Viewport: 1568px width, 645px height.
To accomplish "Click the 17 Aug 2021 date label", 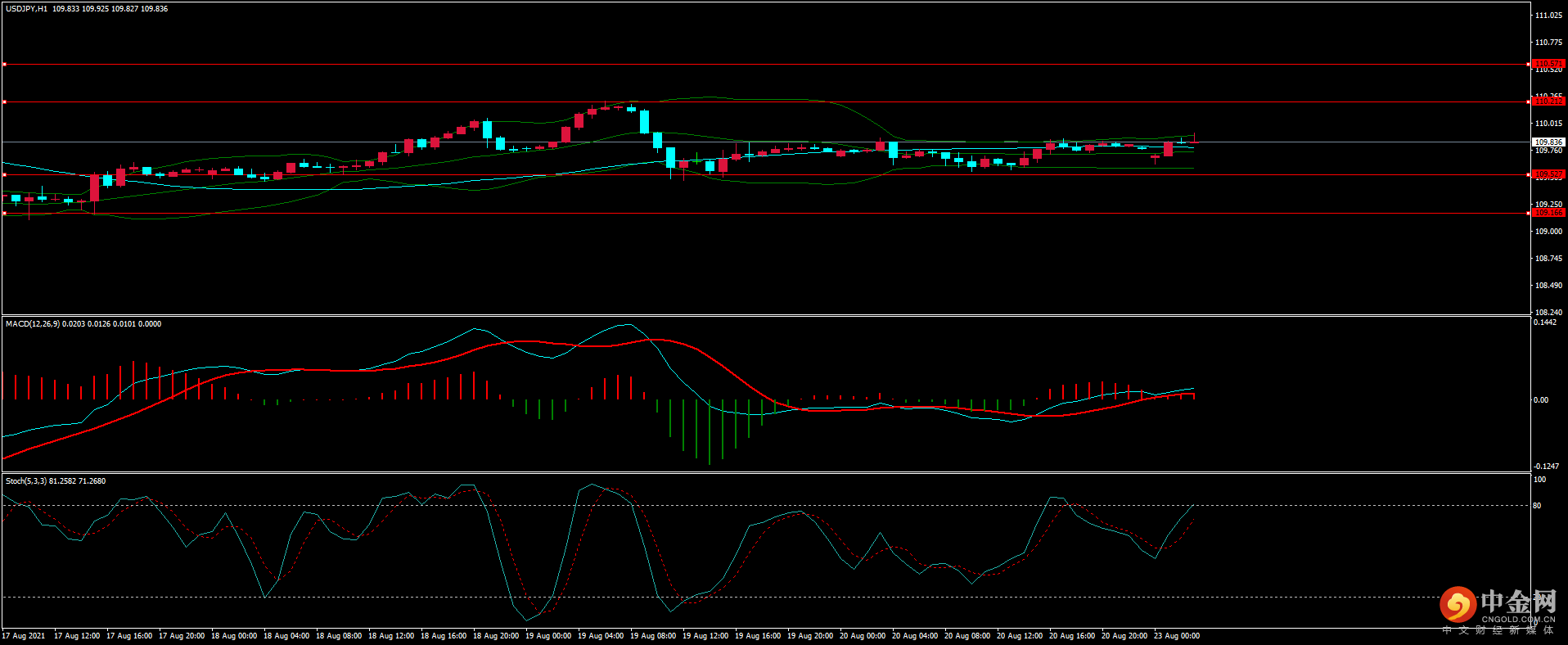I will [24, 636].
